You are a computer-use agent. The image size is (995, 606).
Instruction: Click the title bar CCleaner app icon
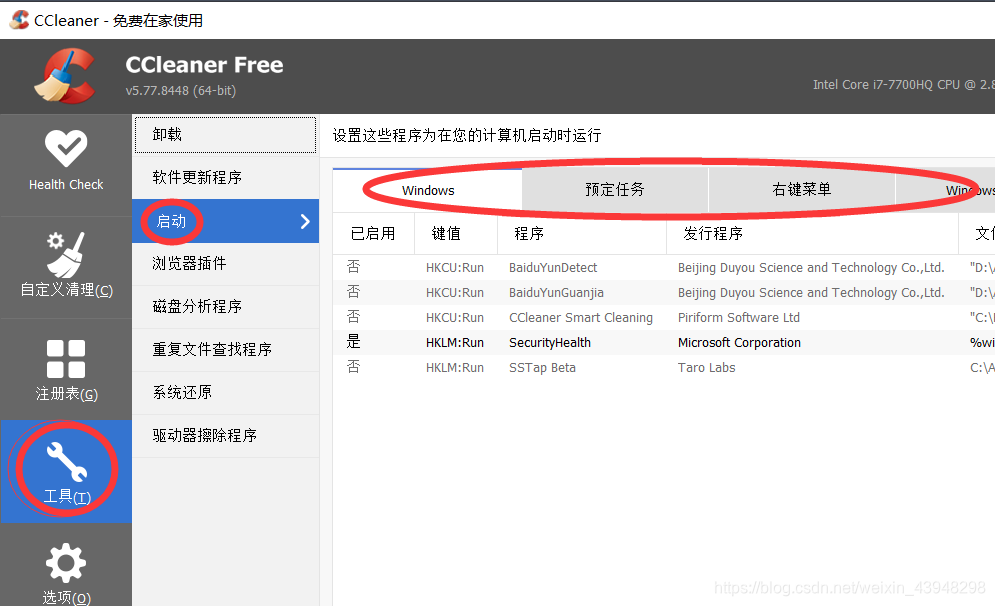pyautogui.click(x=19, y=20)
